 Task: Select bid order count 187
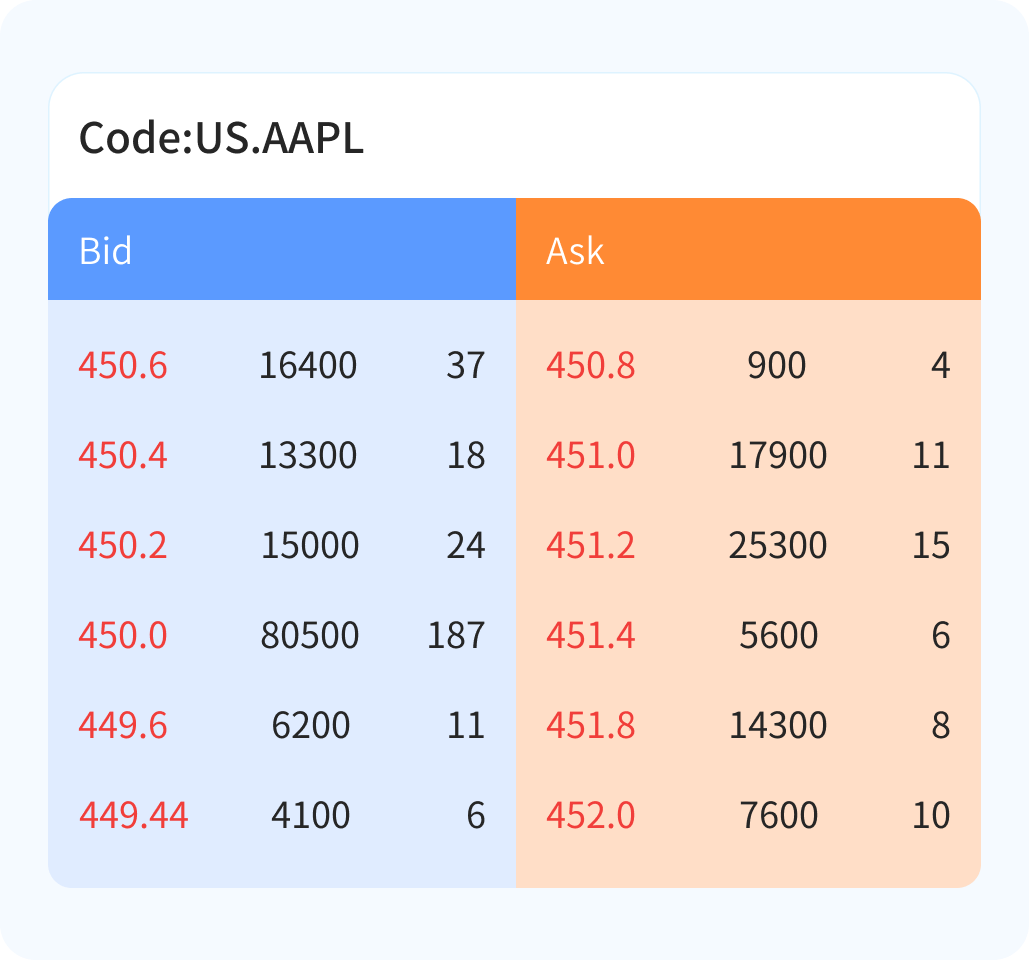(x=456, y=636)
